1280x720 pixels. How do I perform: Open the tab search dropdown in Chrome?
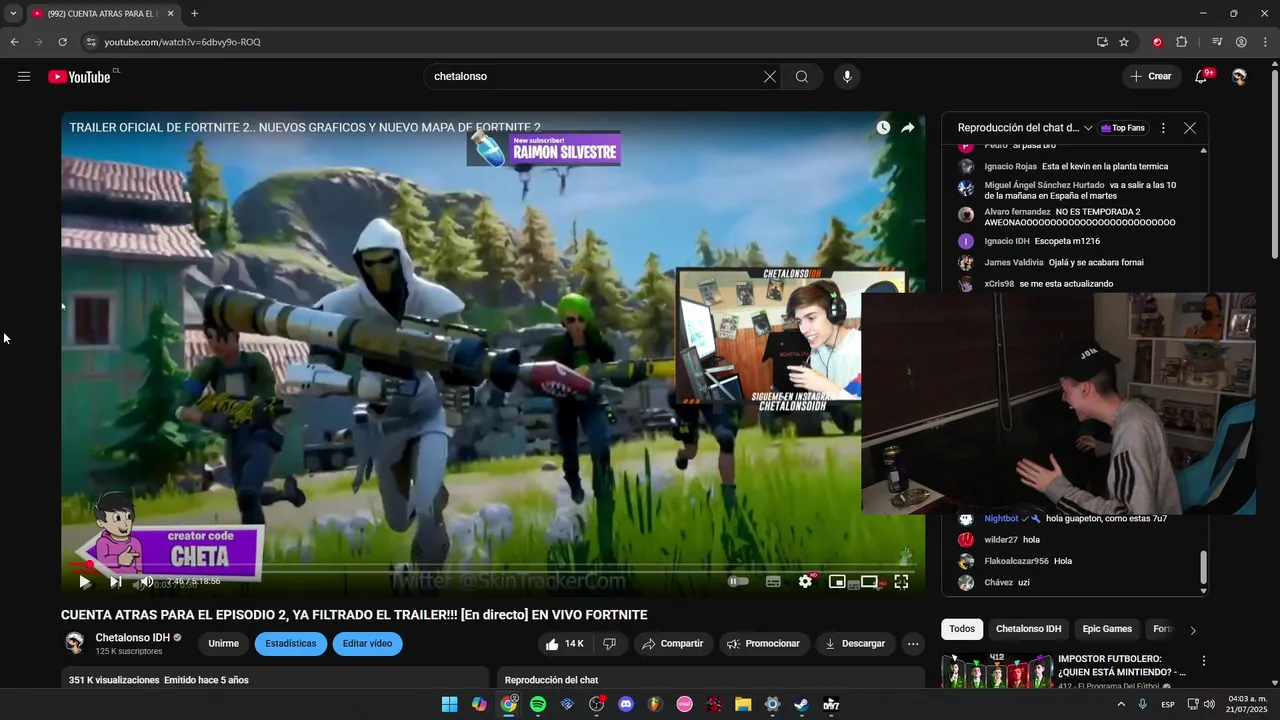tap(13, 14)
